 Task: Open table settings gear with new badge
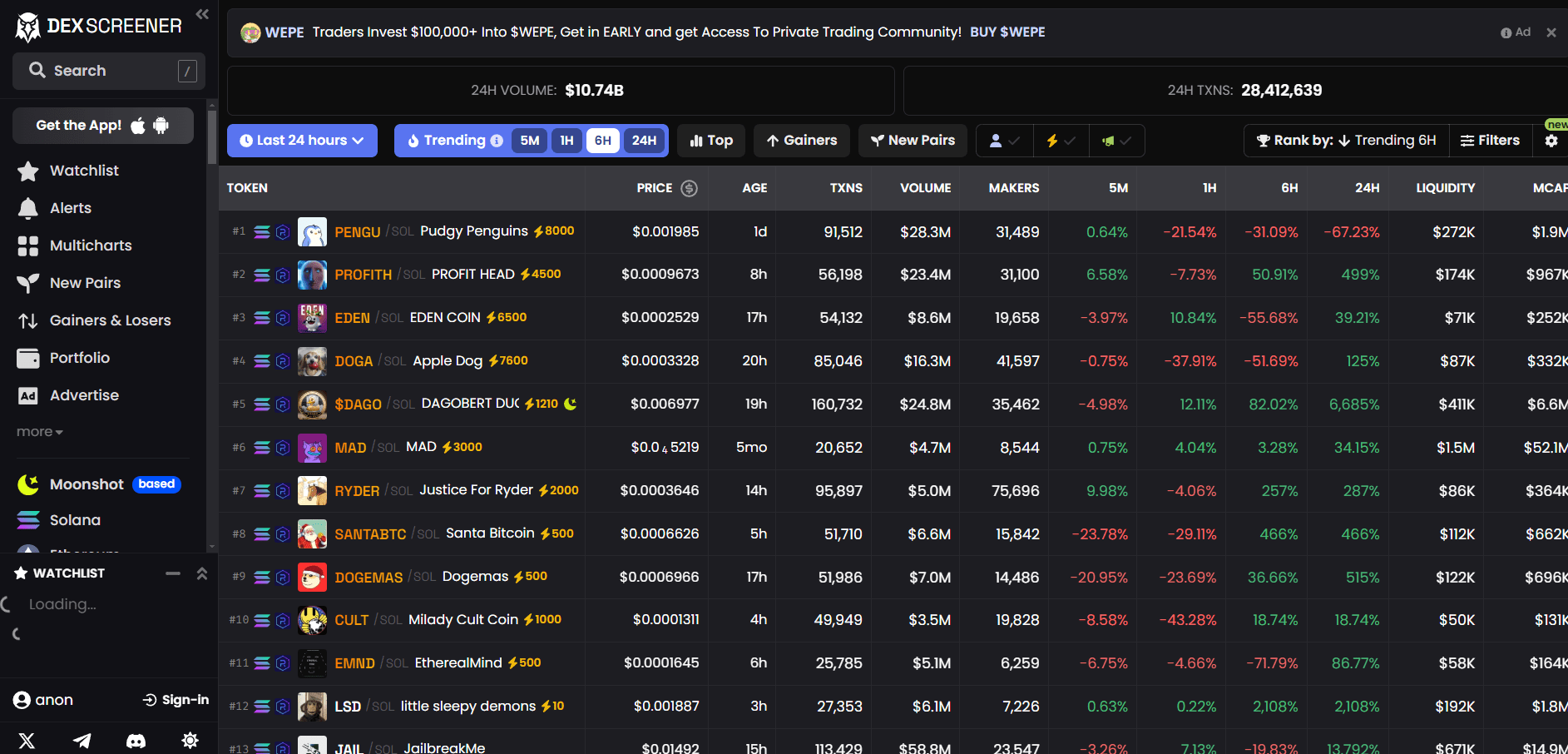click(1551, 141)
